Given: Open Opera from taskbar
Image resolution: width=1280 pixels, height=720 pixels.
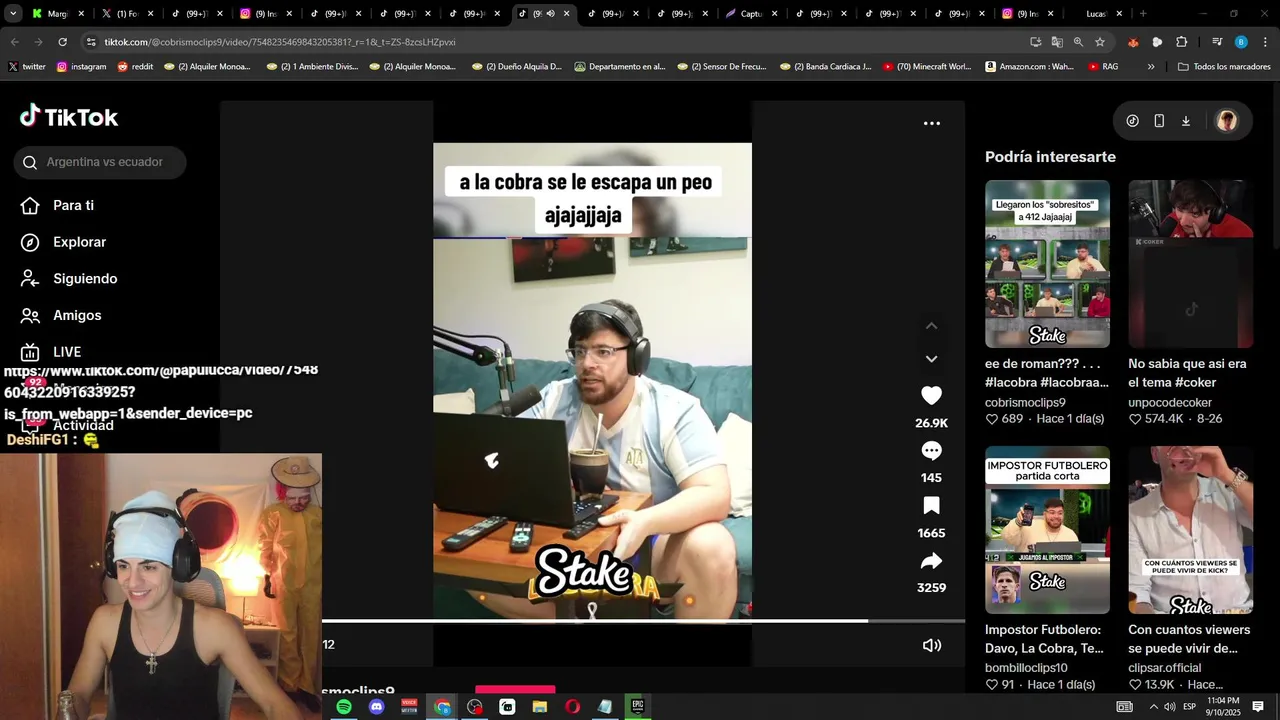Looking at the screenshot, I should click(572, 707).
